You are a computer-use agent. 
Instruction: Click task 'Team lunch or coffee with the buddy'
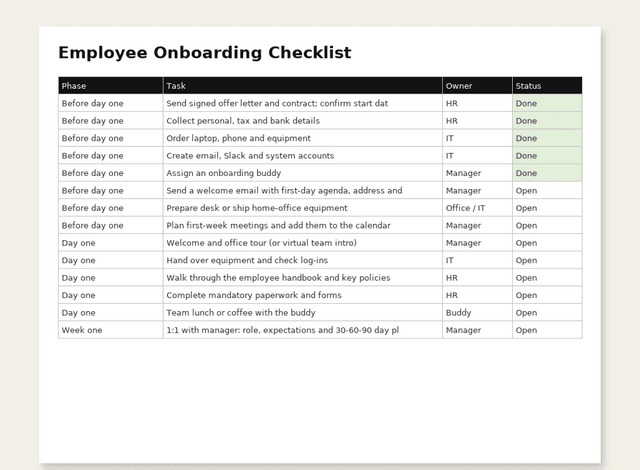[302, 313]
